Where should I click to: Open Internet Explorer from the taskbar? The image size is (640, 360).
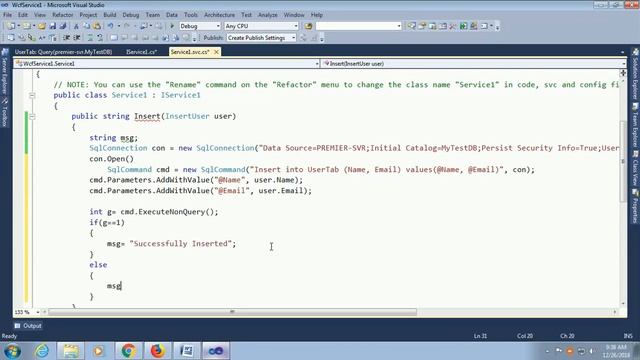pos(42,351)
